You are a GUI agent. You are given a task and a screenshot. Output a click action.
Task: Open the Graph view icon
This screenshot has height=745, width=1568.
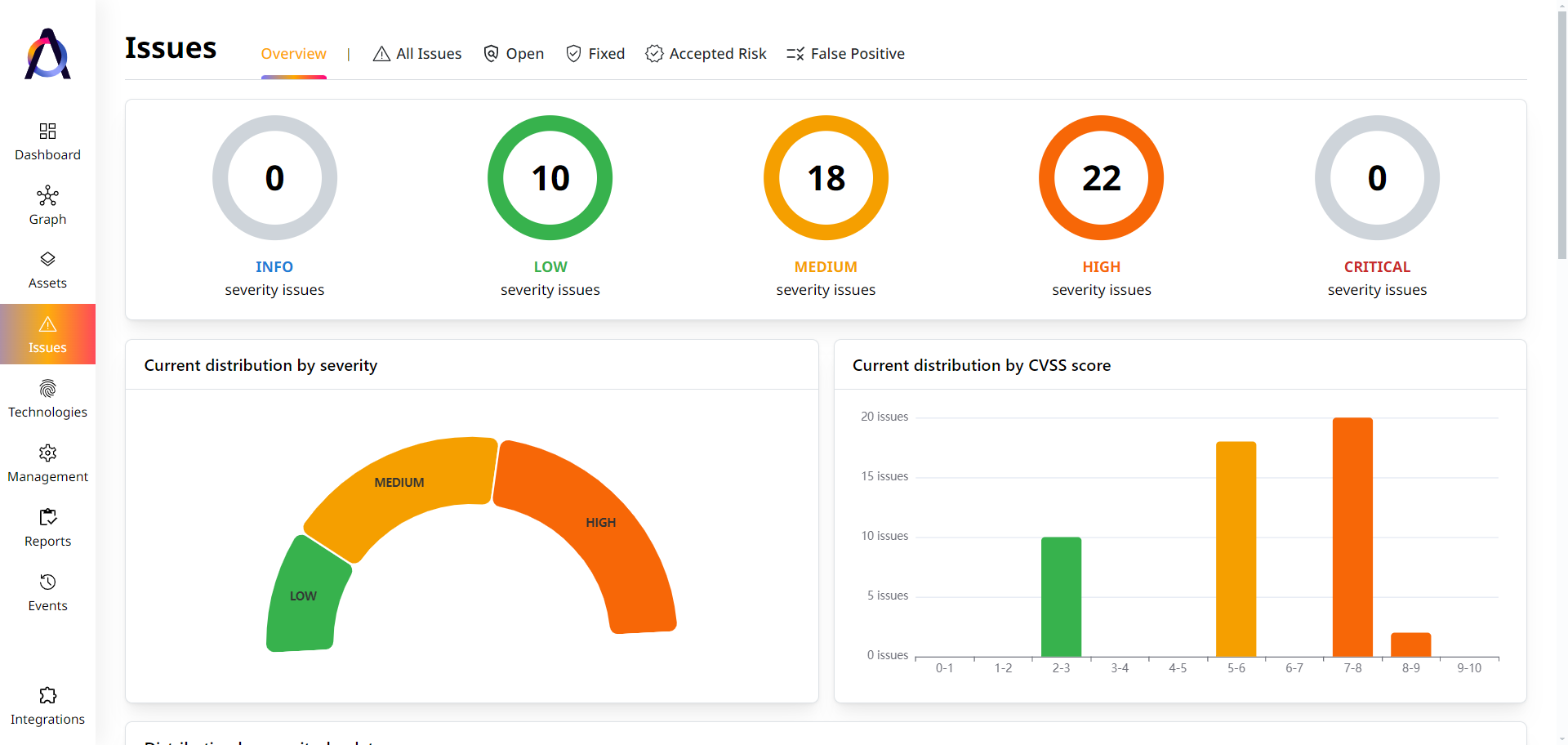47,195
